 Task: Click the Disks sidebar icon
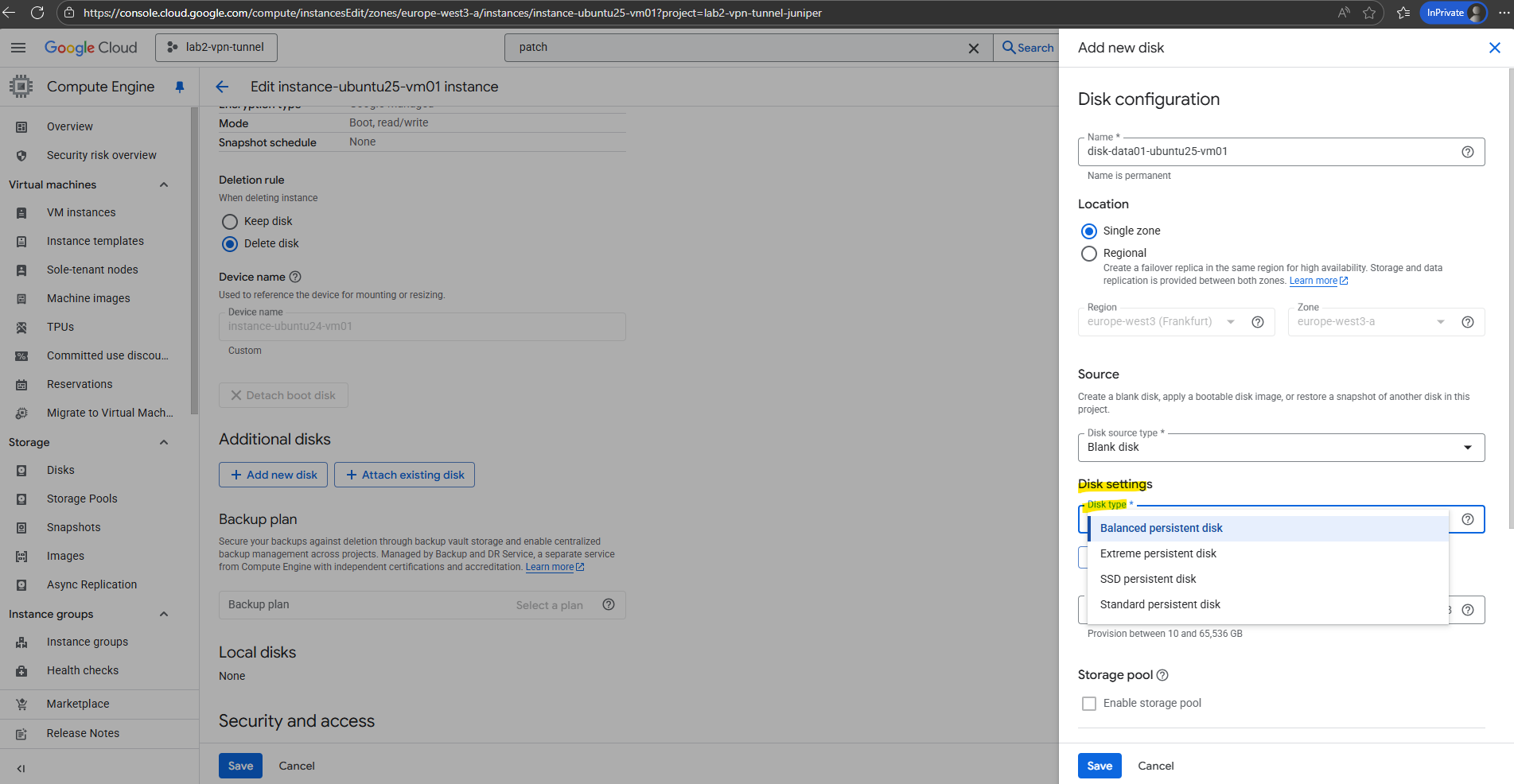point(21,470)
